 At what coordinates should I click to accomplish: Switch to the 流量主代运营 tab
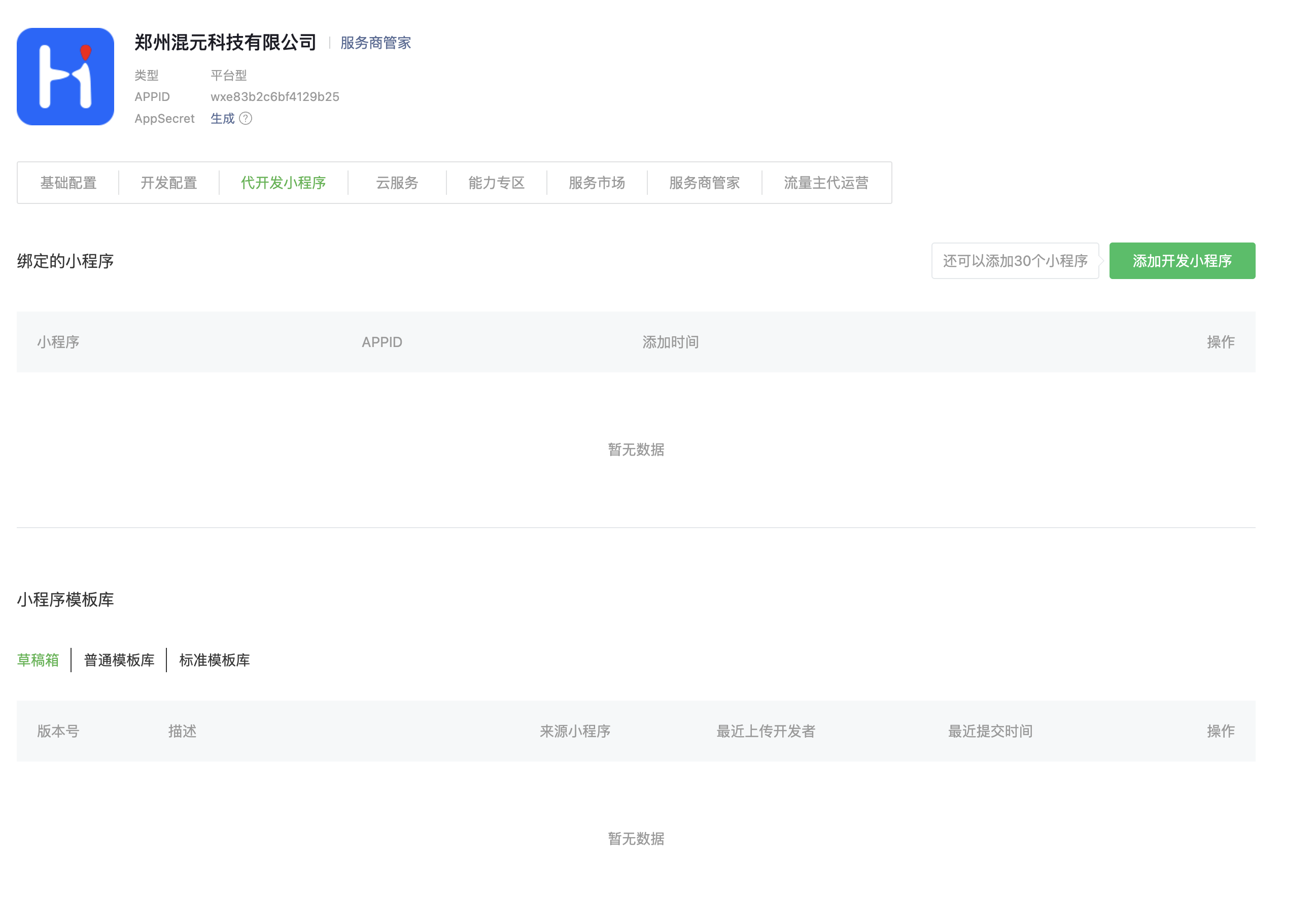pyautogui.click(x=826, y=183)
